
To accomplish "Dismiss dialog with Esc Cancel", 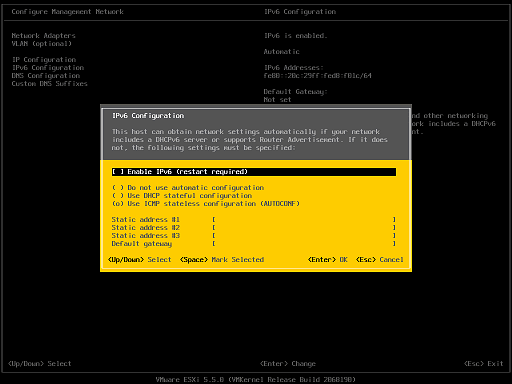I will click(380, 260).
